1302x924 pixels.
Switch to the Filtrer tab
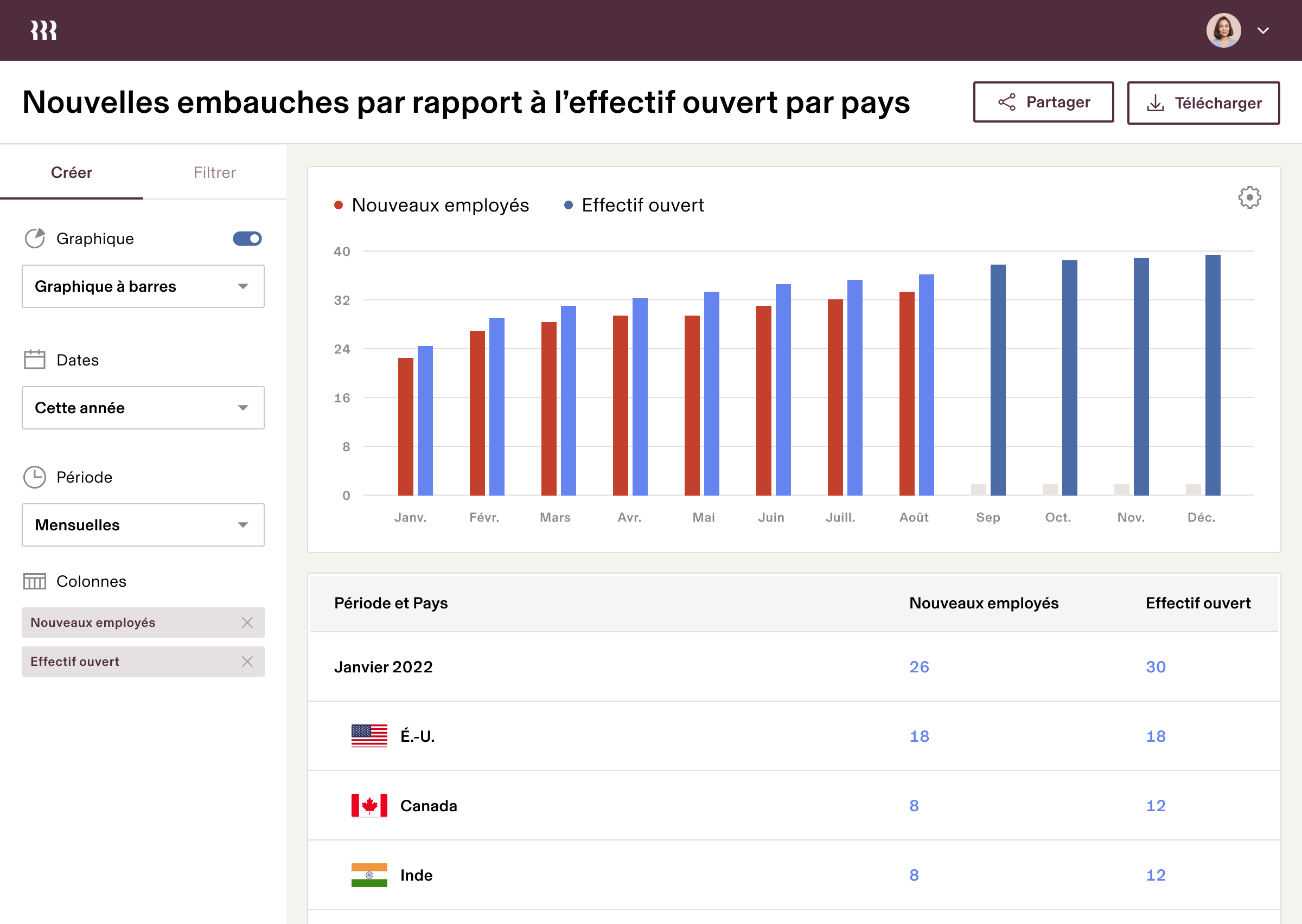point(214,172)
